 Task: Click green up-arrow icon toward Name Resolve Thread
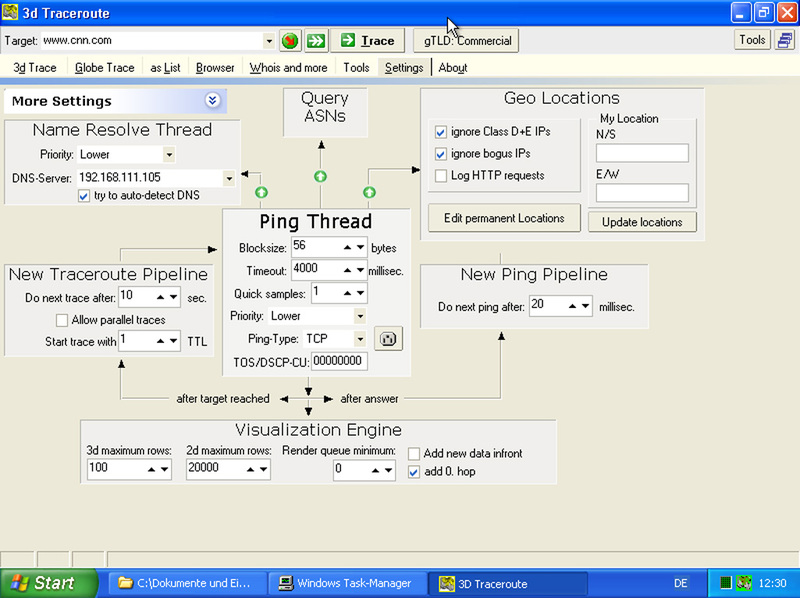[x=261, y=192]
